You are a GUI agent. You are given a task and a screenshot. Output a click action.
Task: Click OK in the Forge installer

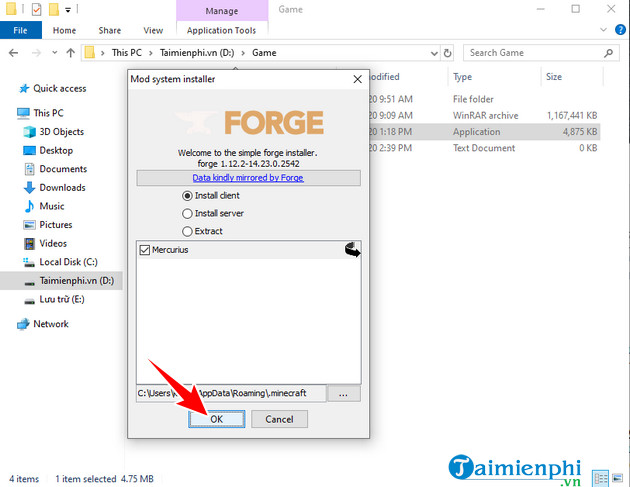click(216, 419)
